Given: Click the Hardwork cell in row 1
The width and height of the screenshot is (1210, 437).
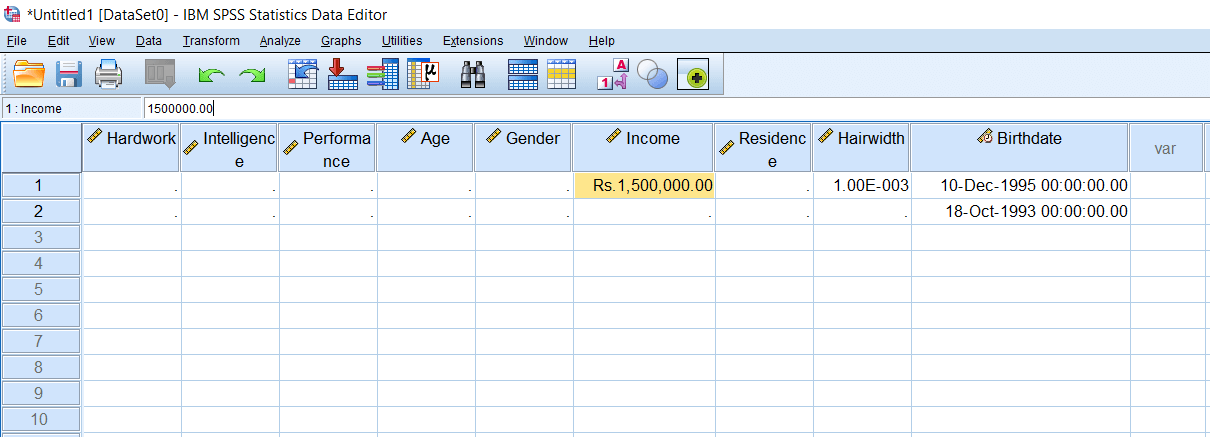Looking at the screenshot, I should tap(131, 185).
